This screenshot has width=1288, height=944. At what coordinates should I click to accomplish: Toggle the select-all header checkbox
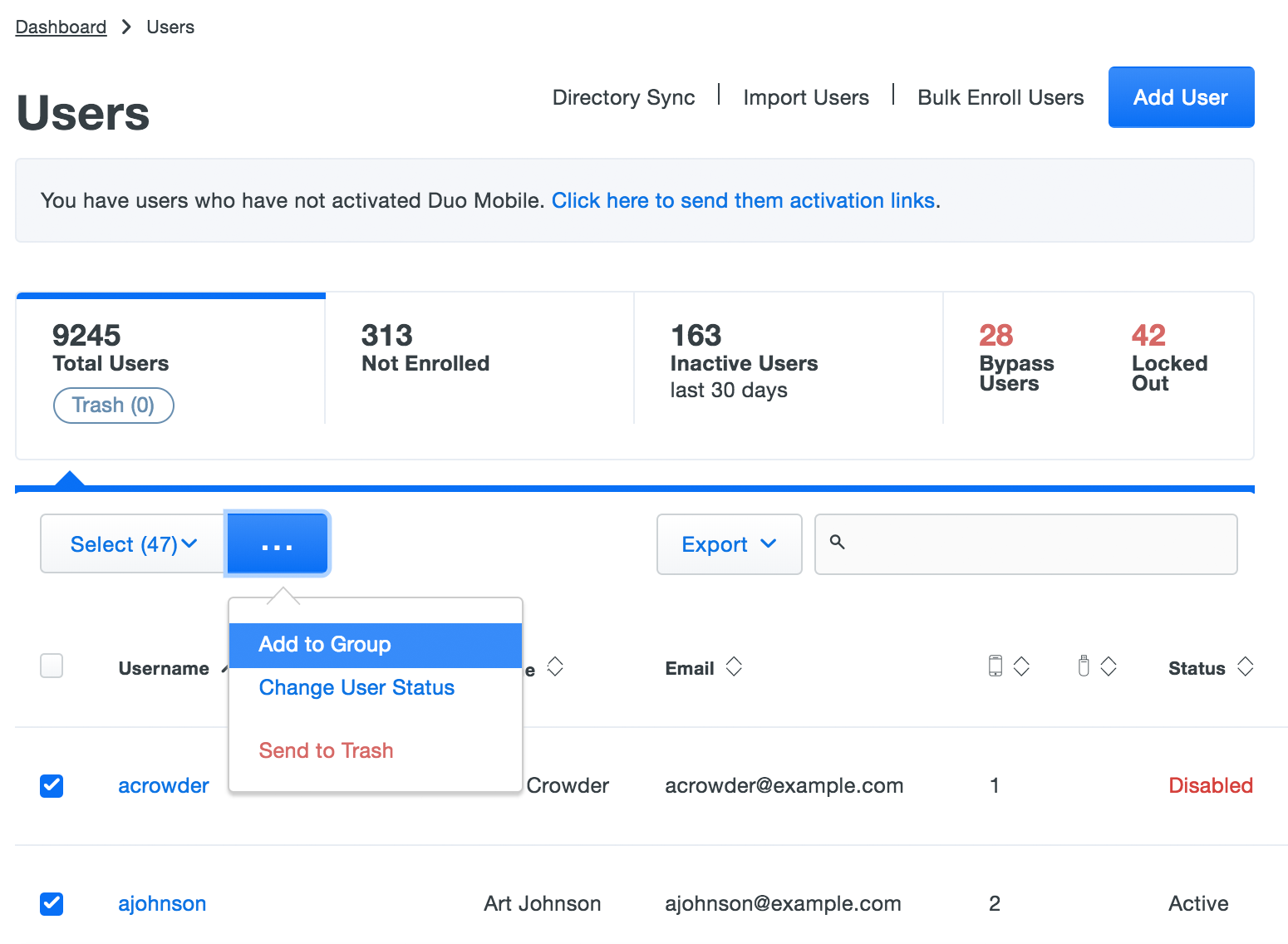(x=52, y=666)
